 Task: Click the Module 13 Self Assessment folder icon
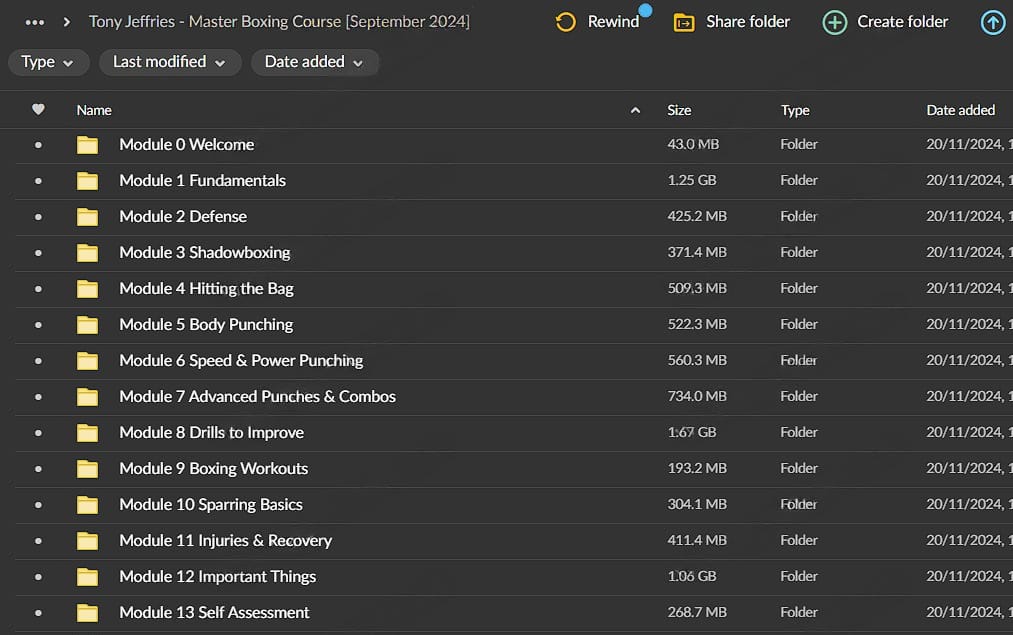(x=88, y=613)
